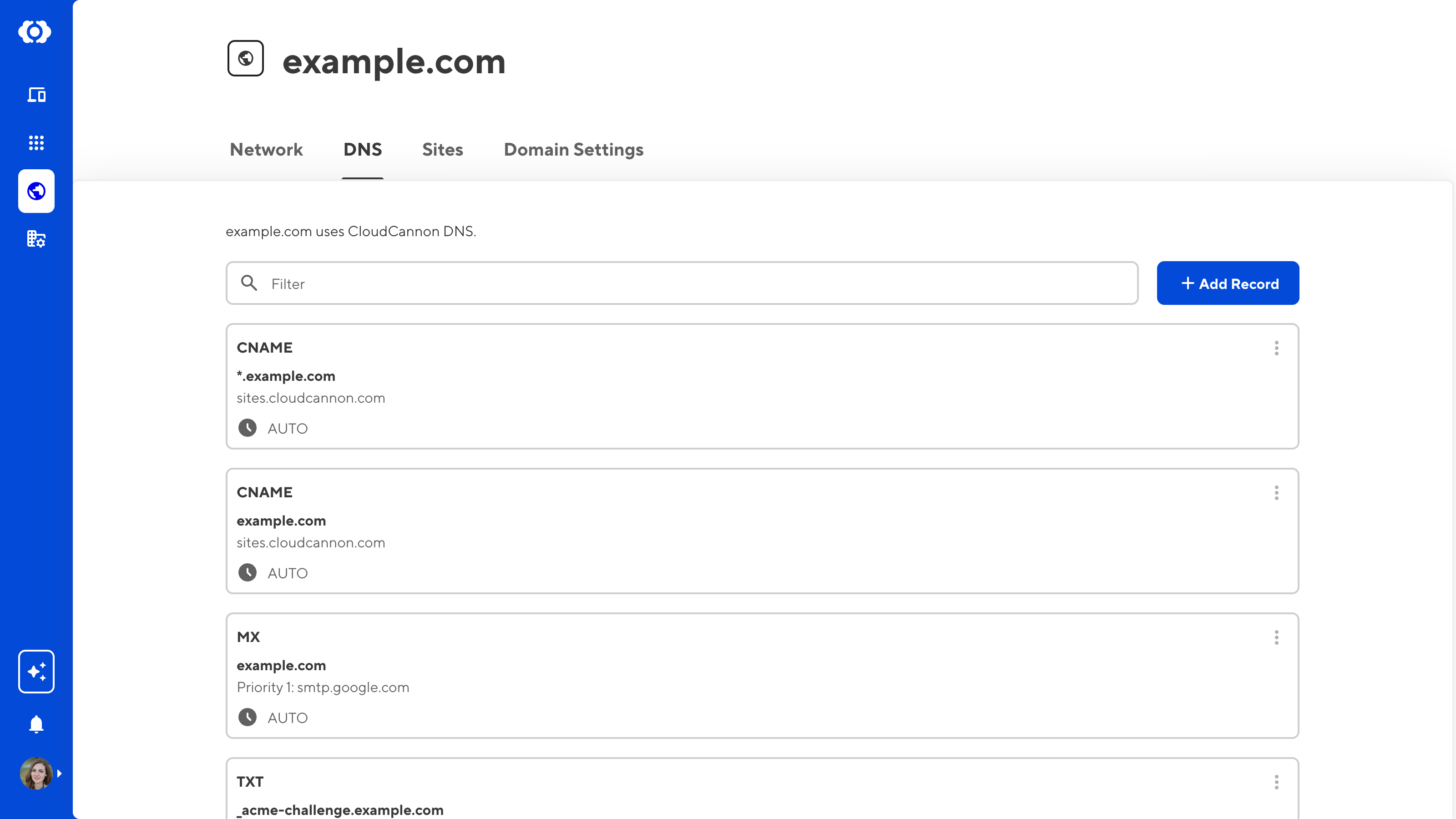The image size is (1456, 819).
Task: Click the Add Record button
Action: pyautogui.click(x=1228, y=283)
